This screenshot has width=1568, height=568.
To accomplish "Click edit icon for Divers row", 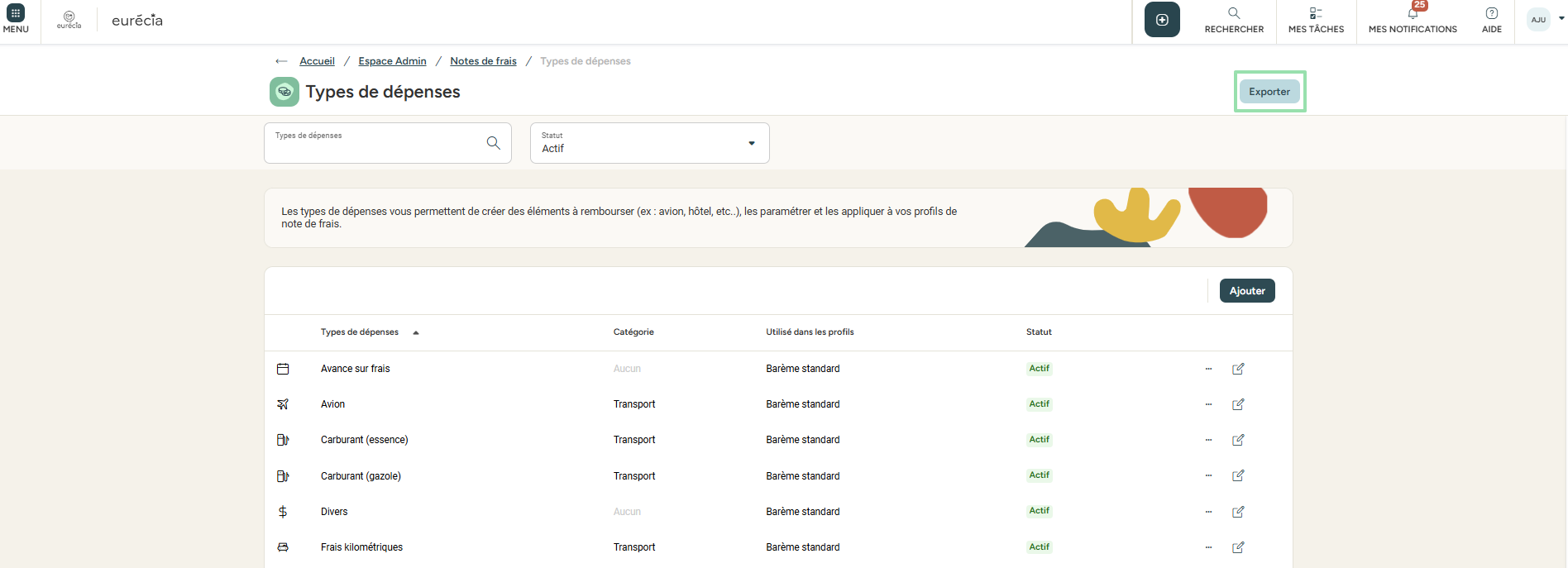I will tap(1238, 512).
